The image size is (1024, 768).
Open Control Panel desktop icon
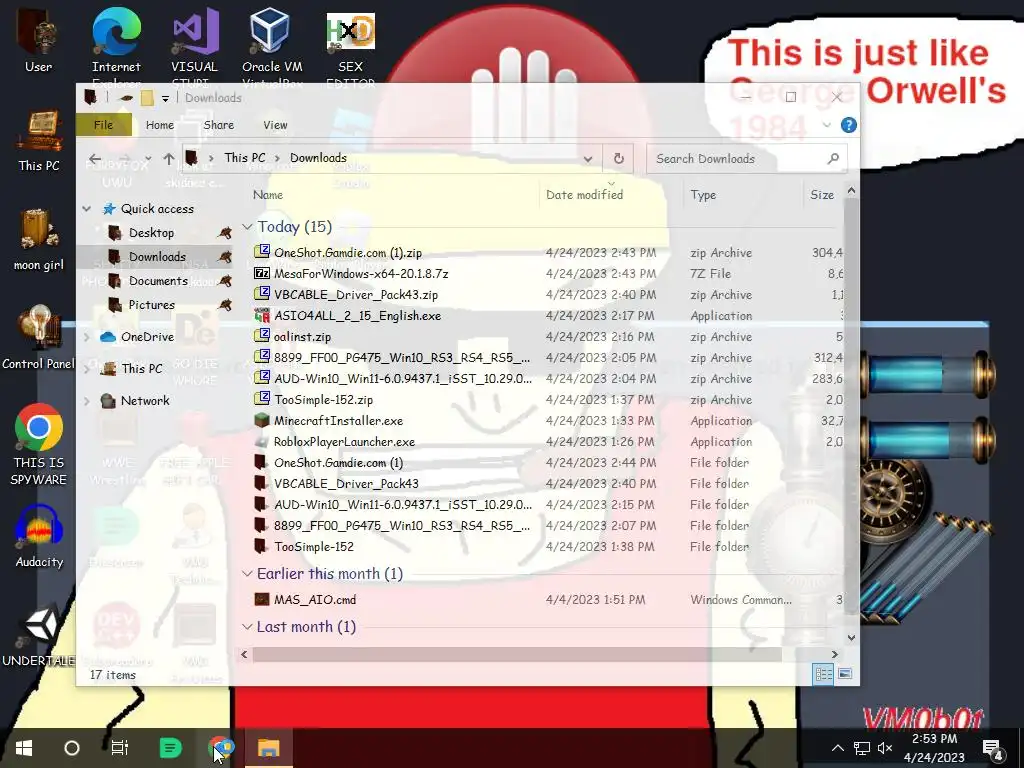coord(39,338)
